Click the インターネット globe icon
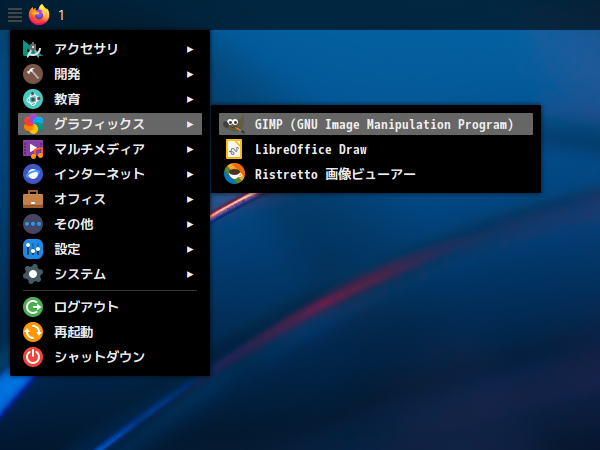Screen dimensions: 600x450 [x=33, y=174]
